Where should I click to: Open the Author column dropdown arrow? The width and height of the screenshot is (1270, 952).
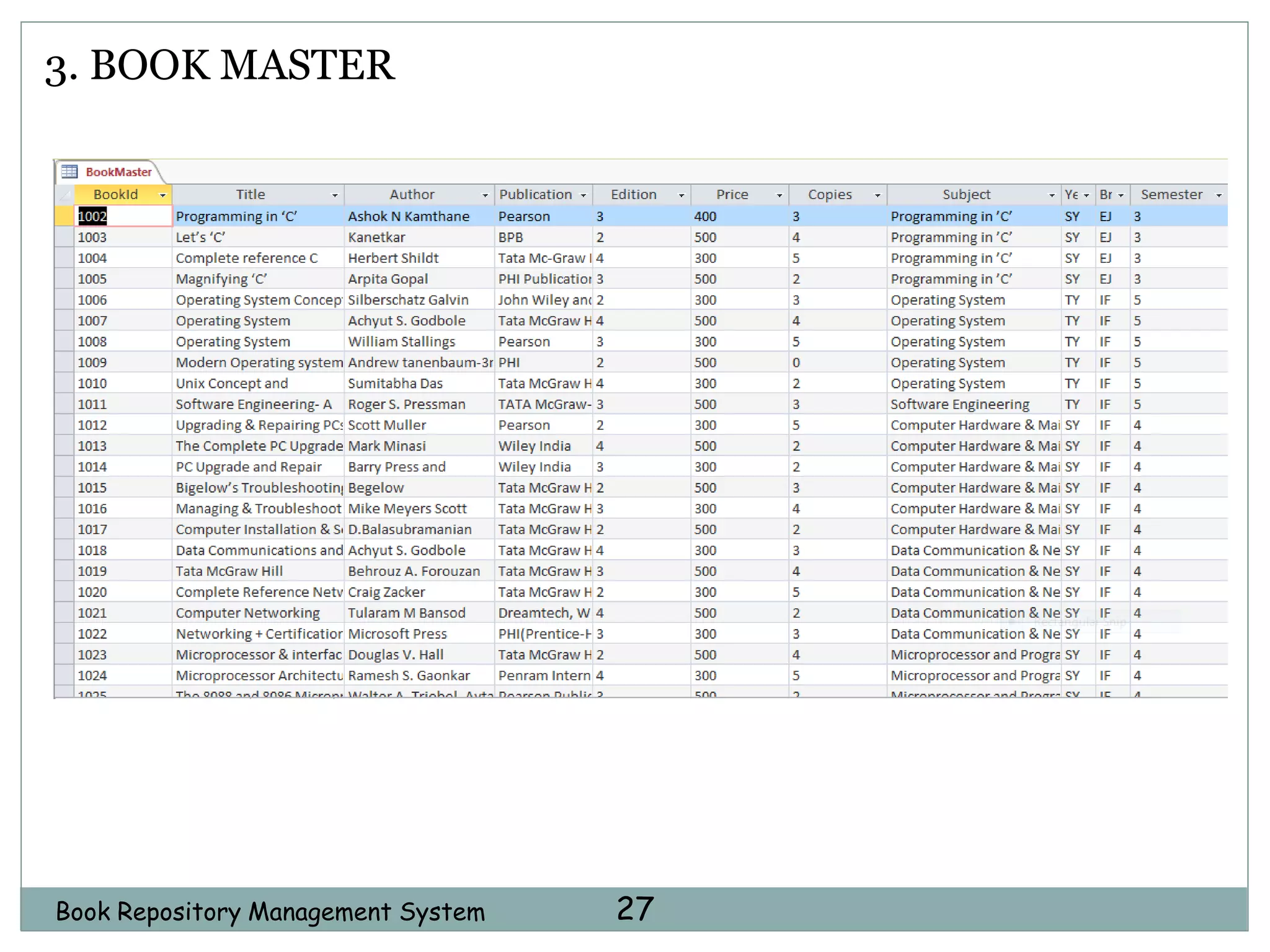[486, 195]
